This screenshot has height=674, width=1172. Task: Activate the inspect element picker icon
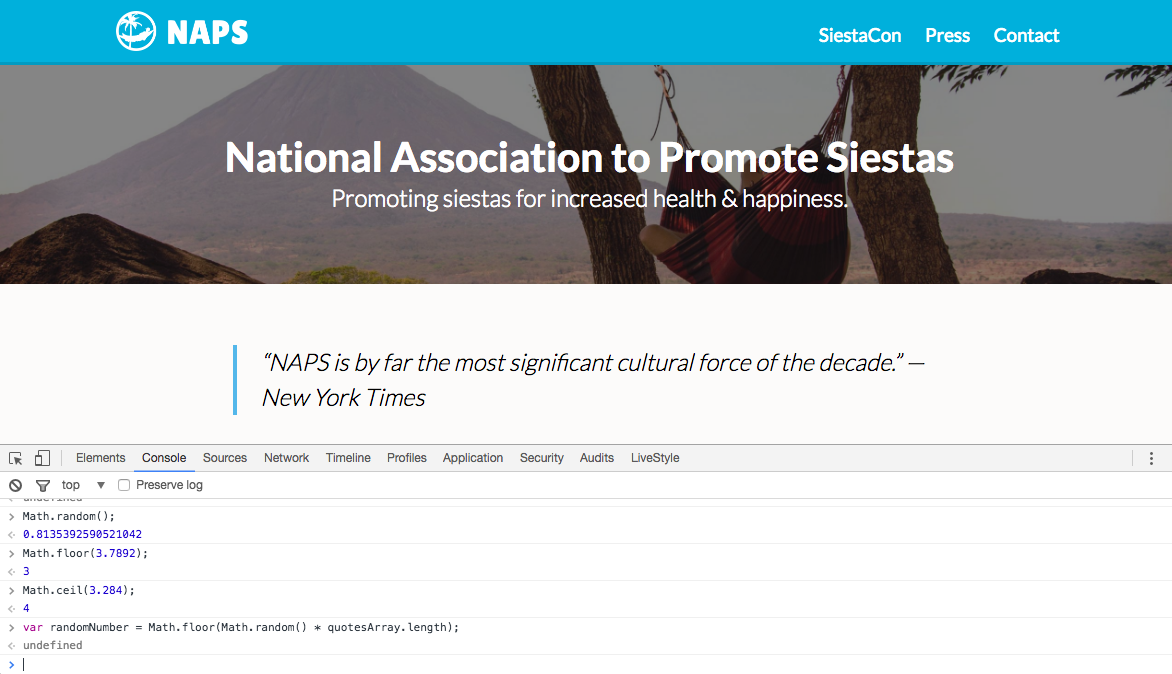[16, 458]
